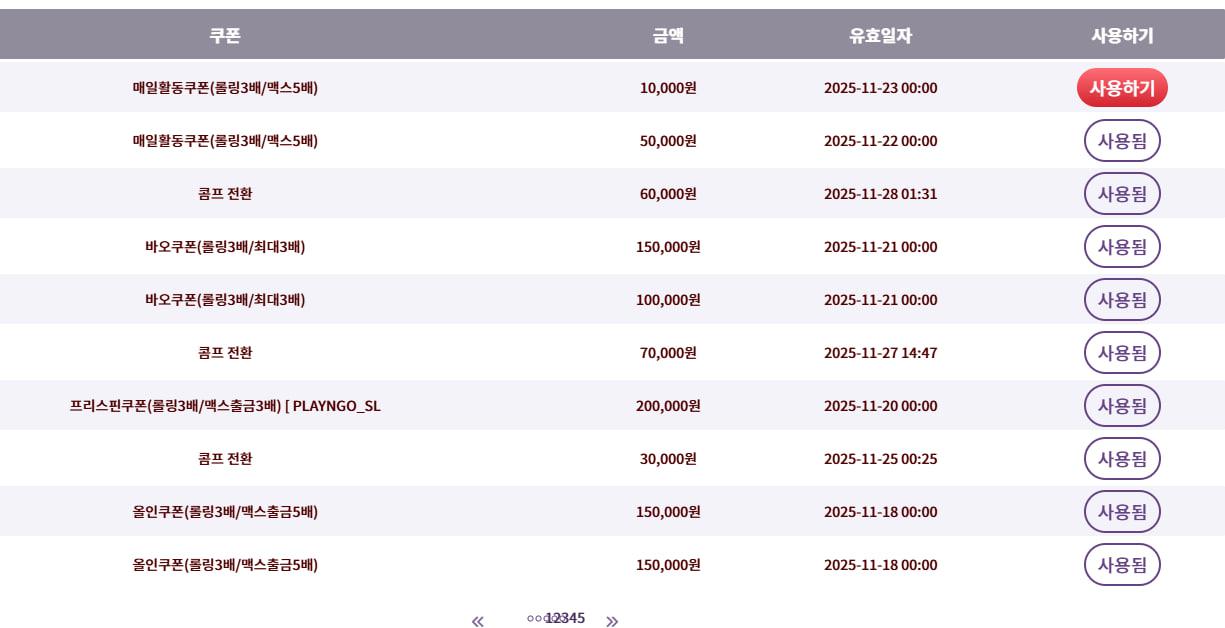The image size is (1225, 628).
Task: Click the 200,000원 amount cell
Action: point(668,406)
